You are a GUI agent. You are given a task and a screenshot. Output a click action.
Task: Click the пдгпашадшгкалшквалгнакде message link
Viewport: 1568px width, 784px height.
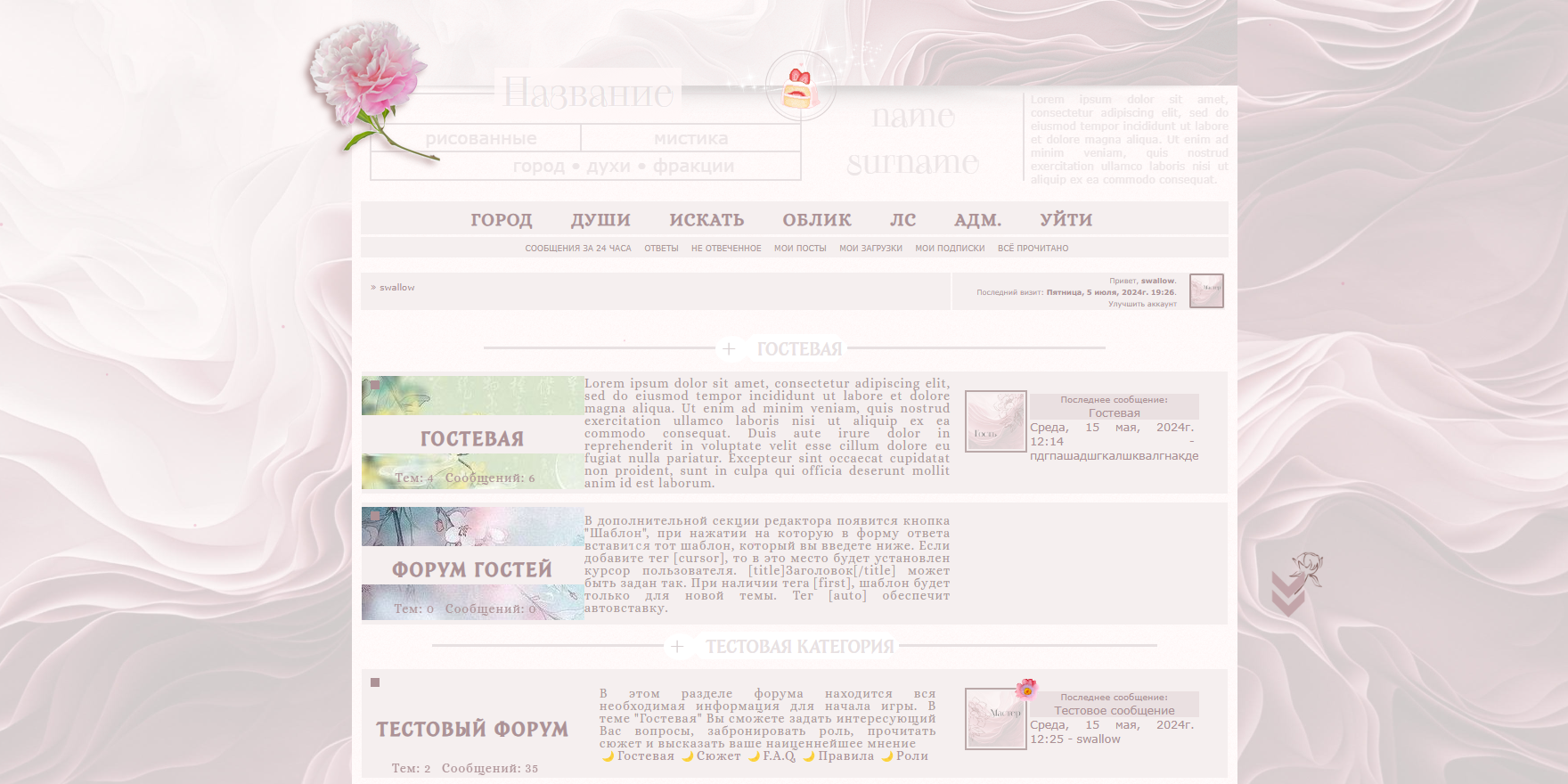tap(1114, 456)
